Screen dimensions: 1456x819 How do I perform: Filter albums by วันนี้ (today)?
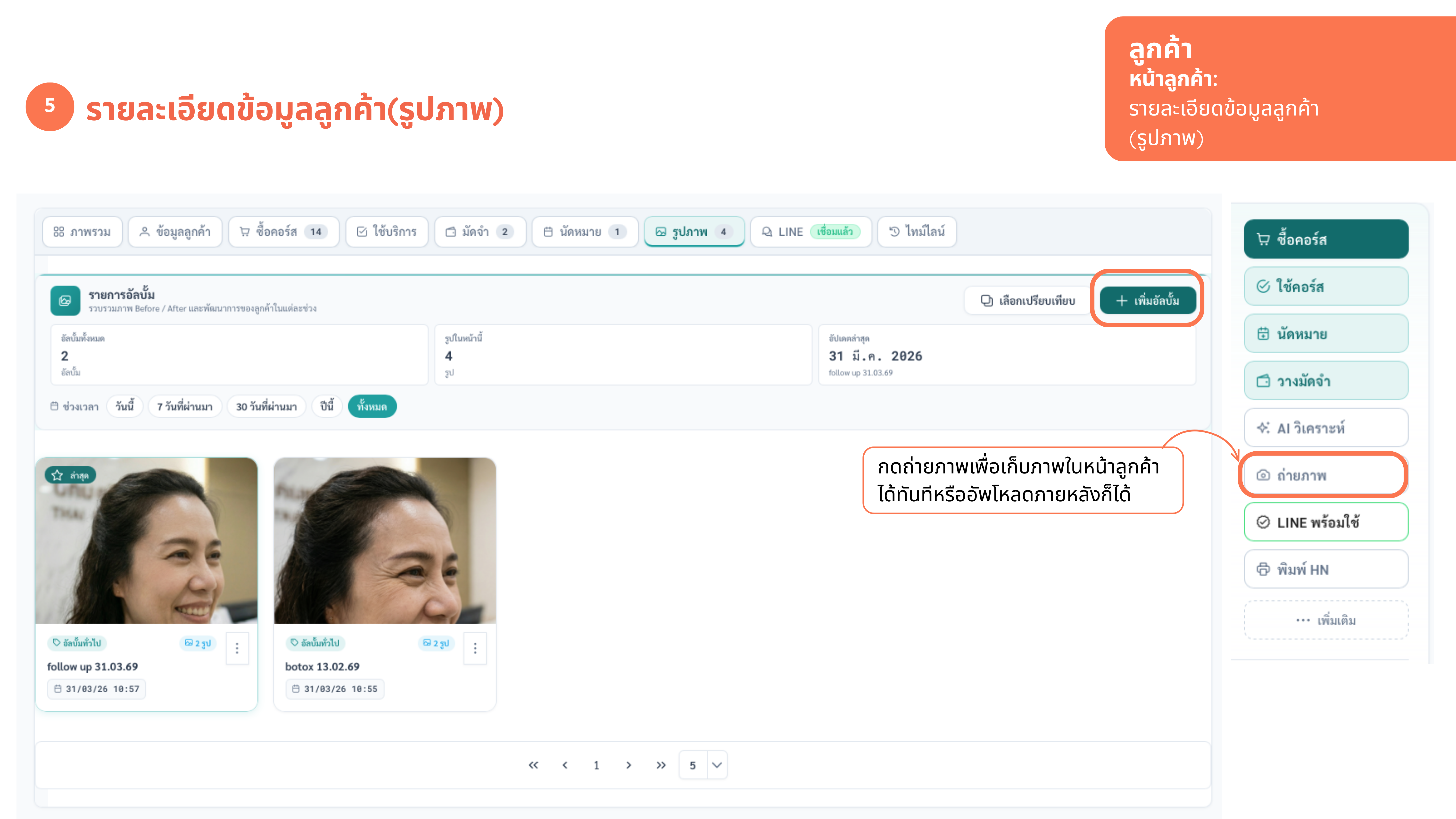pos(125,406)
